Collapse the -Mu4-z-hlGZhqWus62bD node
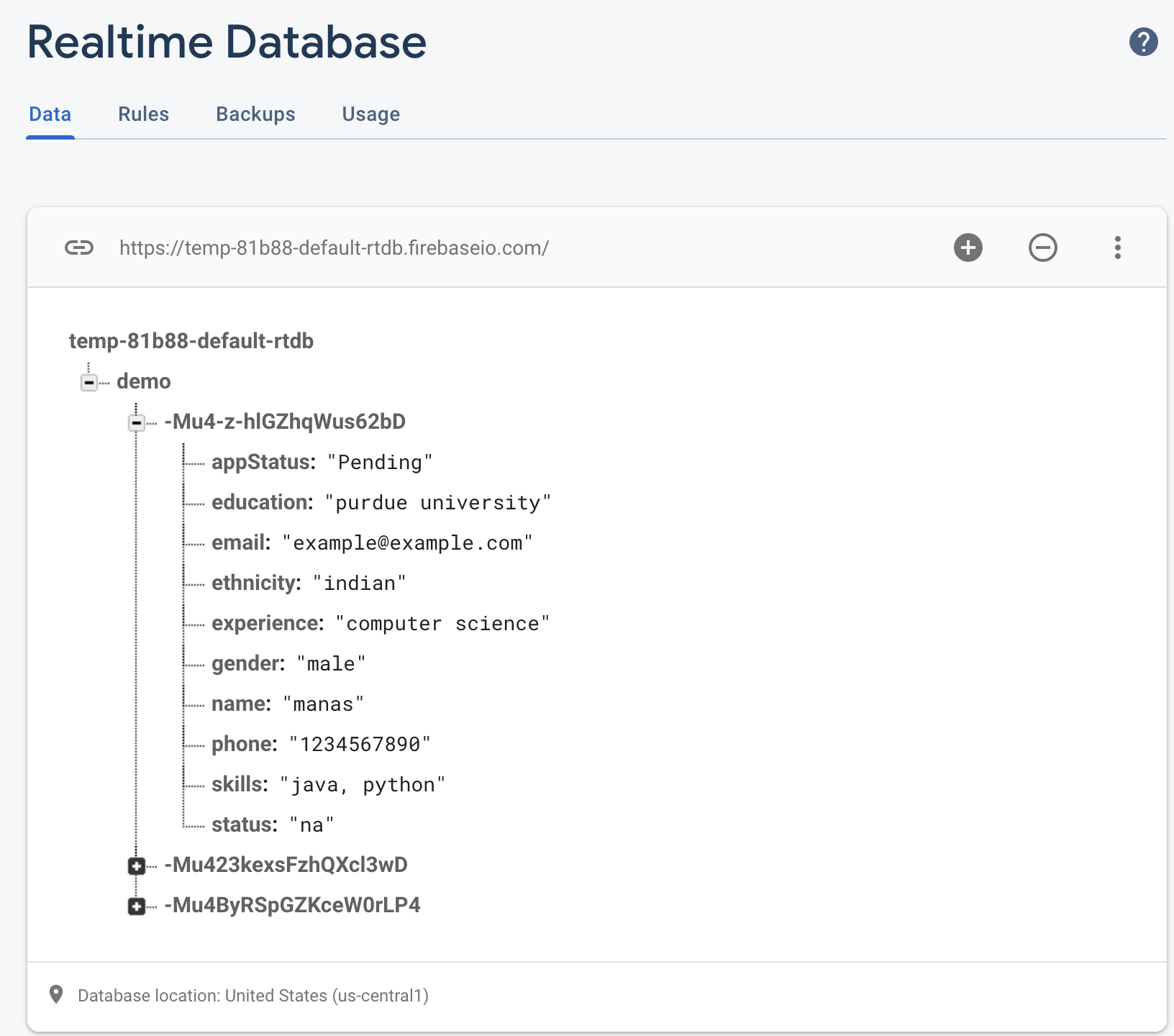 pos(137,422)
